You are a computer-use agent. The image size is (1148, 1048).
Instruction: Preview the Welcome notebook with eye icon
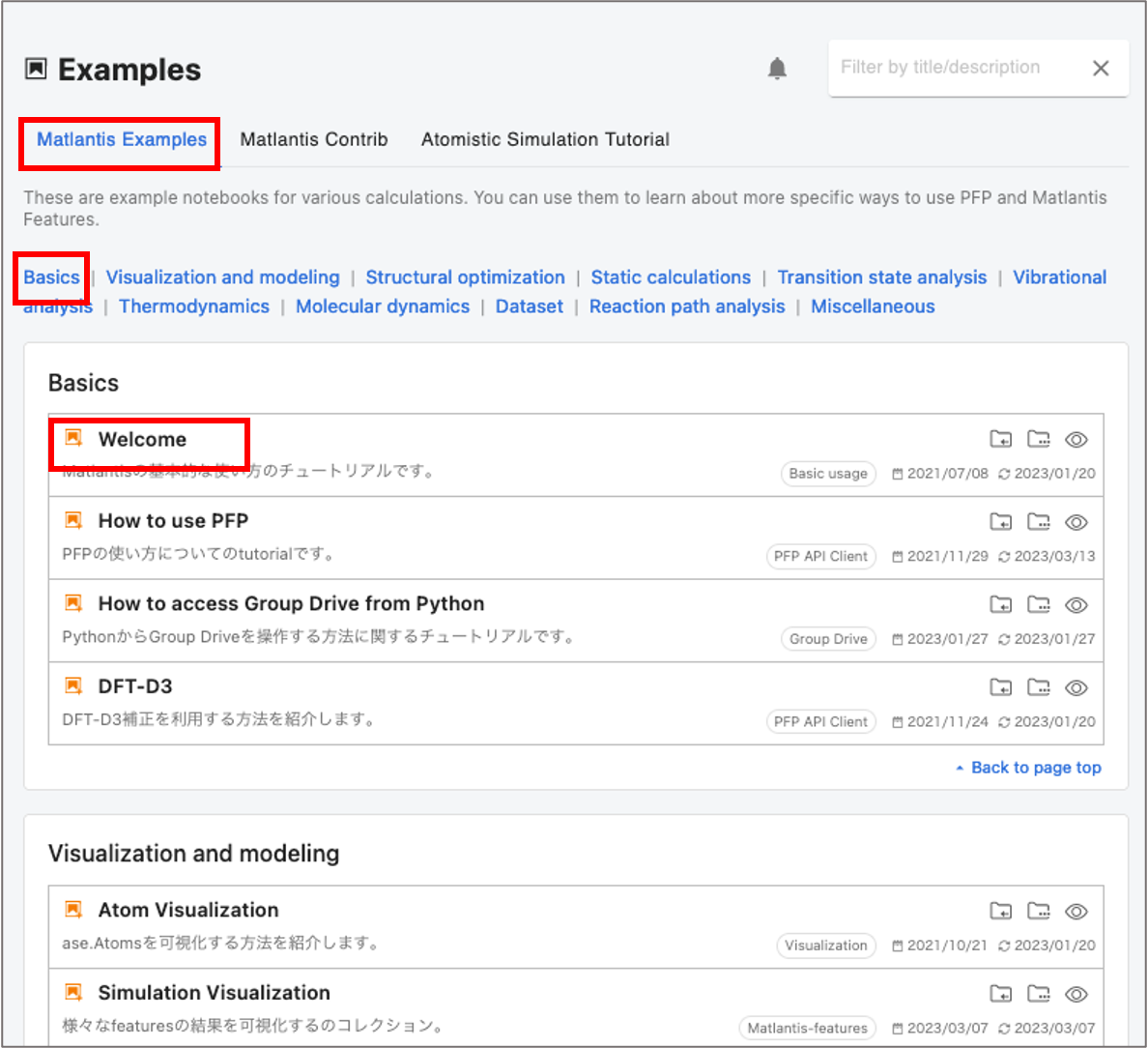(x=1076, y=440)
